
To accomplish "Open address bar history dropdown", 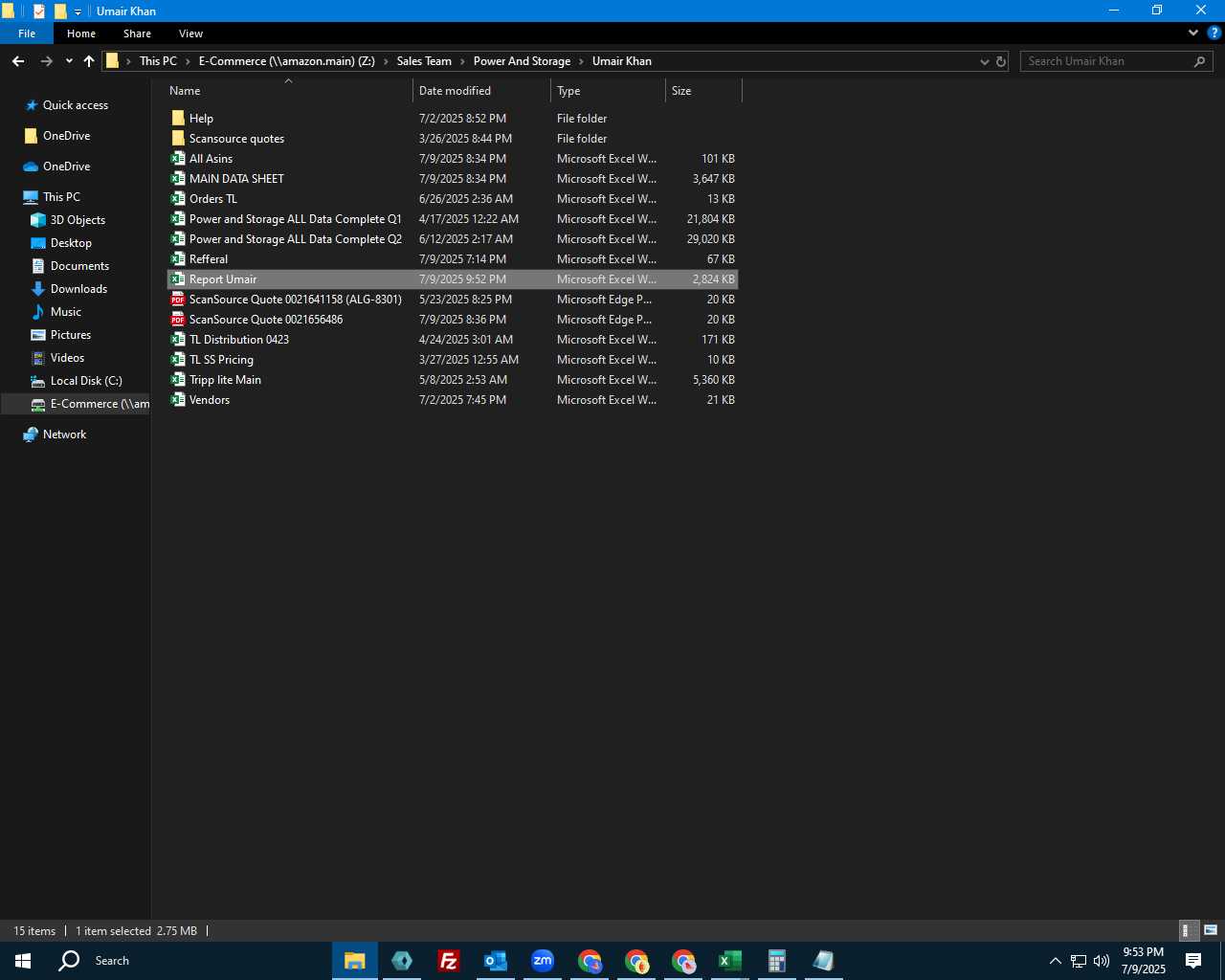I will 984,61.
